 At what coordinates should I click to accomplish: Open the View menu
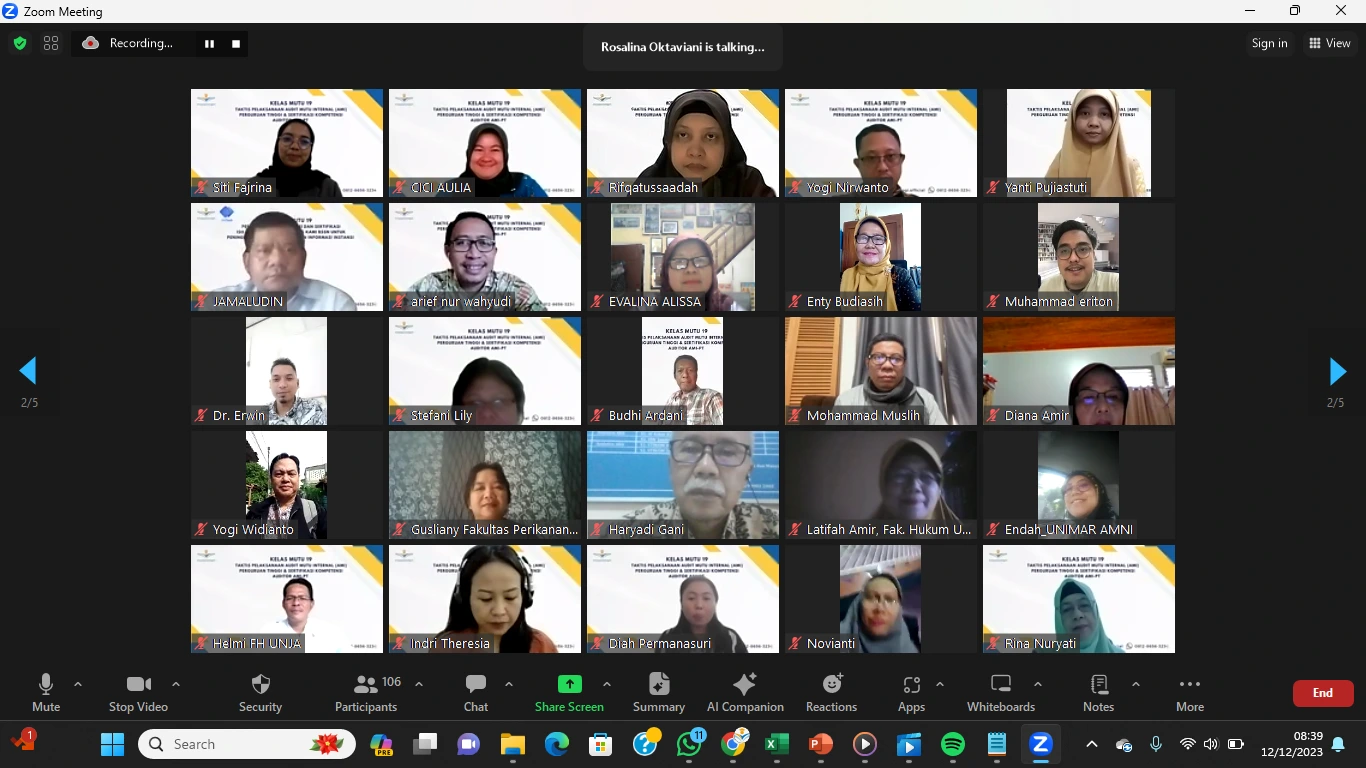point(1331,43)
